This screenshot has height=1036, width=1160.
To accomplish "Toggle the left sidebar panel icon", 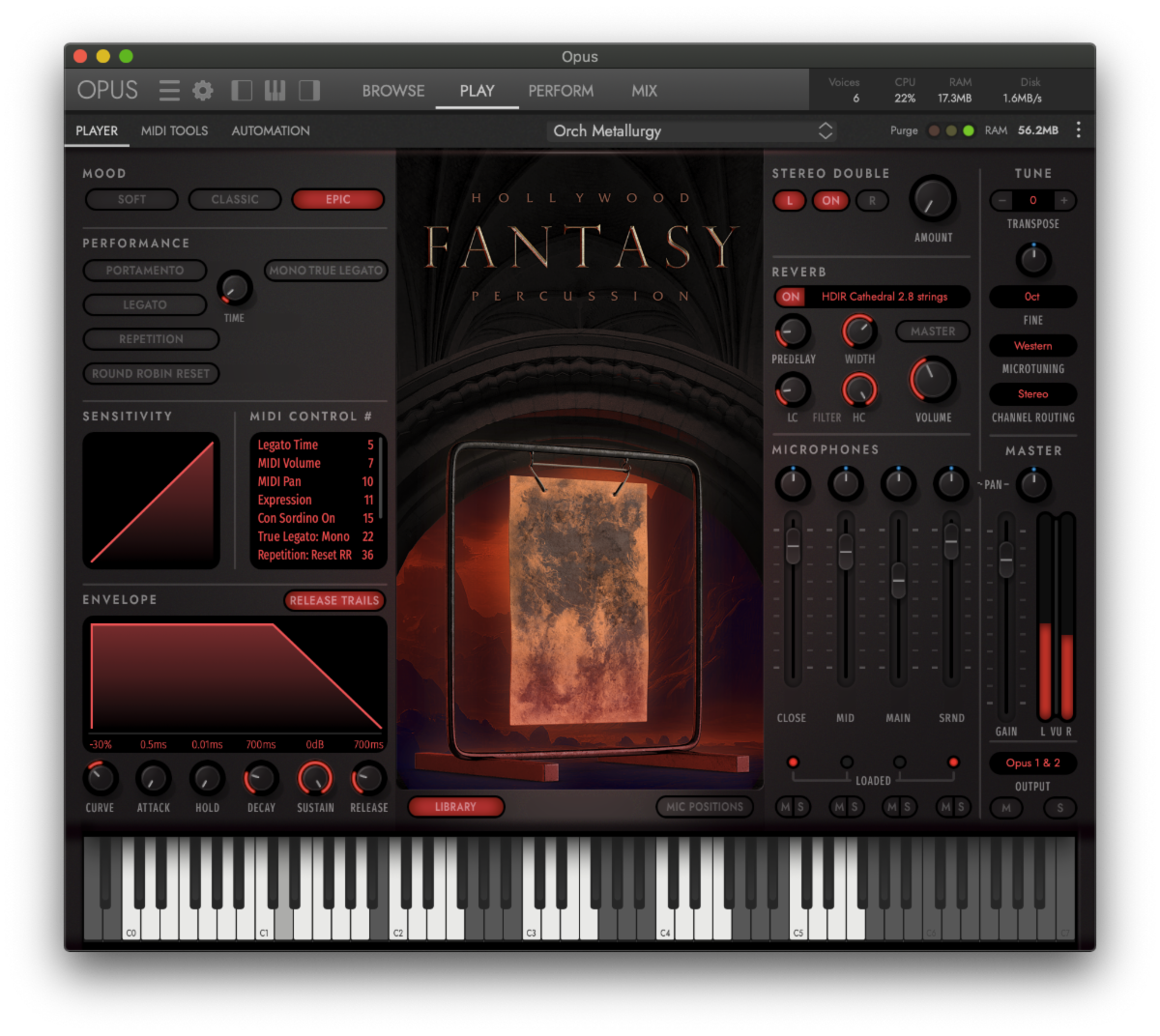I will click(242, 91).
